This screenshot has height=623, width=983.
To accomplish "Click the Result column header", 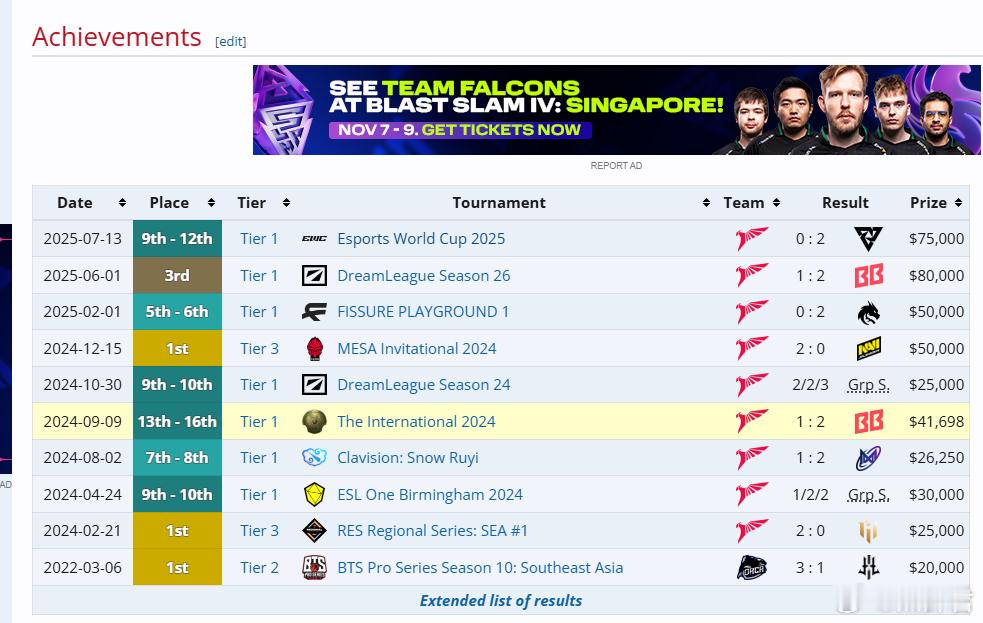I will coord(845,202).
